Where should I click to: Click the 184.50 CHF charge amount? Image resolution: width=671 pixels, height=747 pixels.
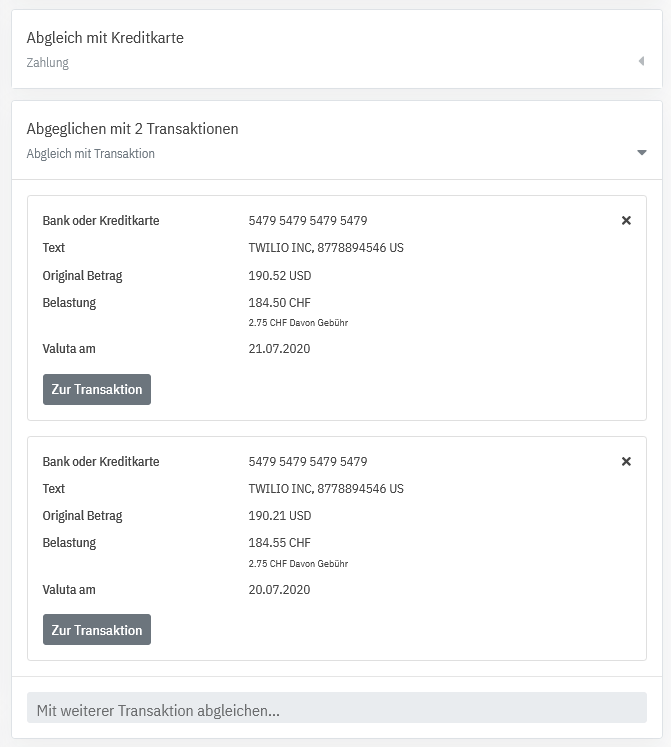coord(280,303)
